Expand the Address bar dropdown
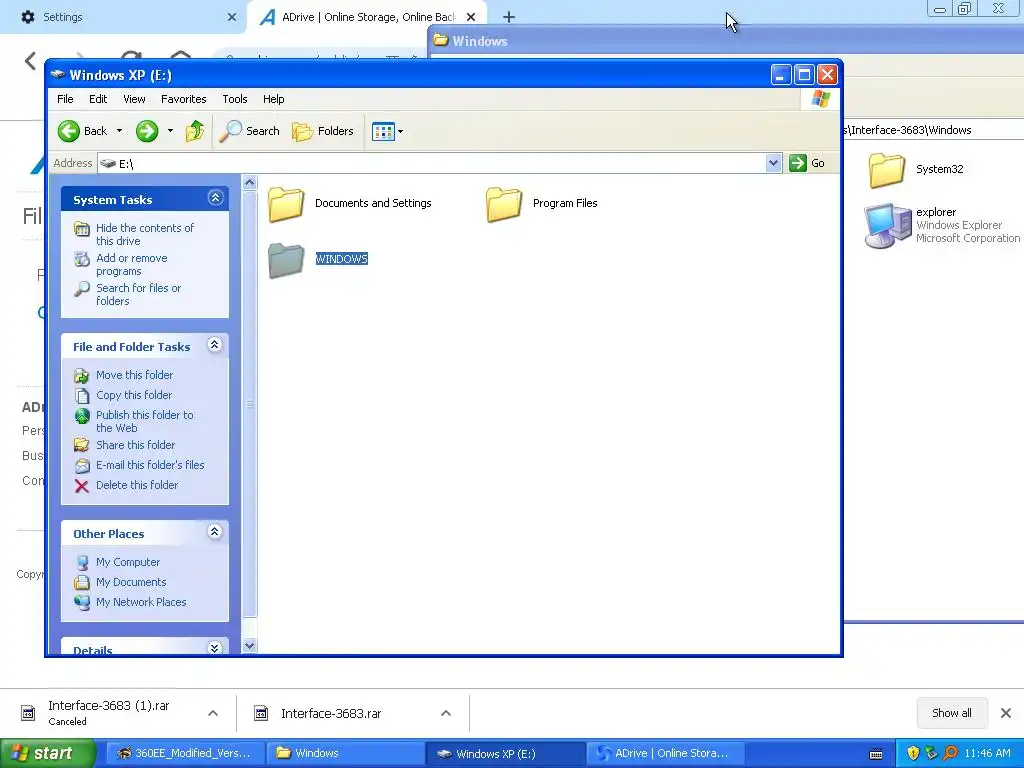1024x768 pixels. (773, 163)
